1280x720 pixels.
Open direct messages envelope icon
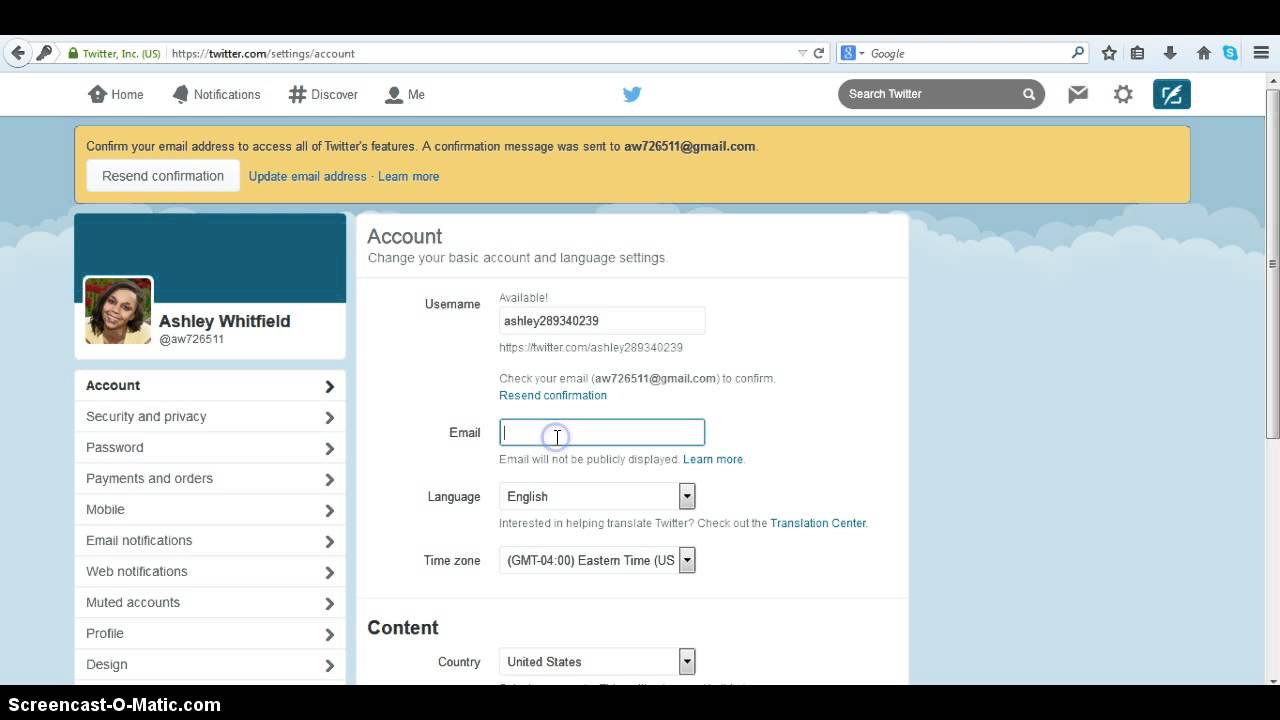pos(1078,94)
